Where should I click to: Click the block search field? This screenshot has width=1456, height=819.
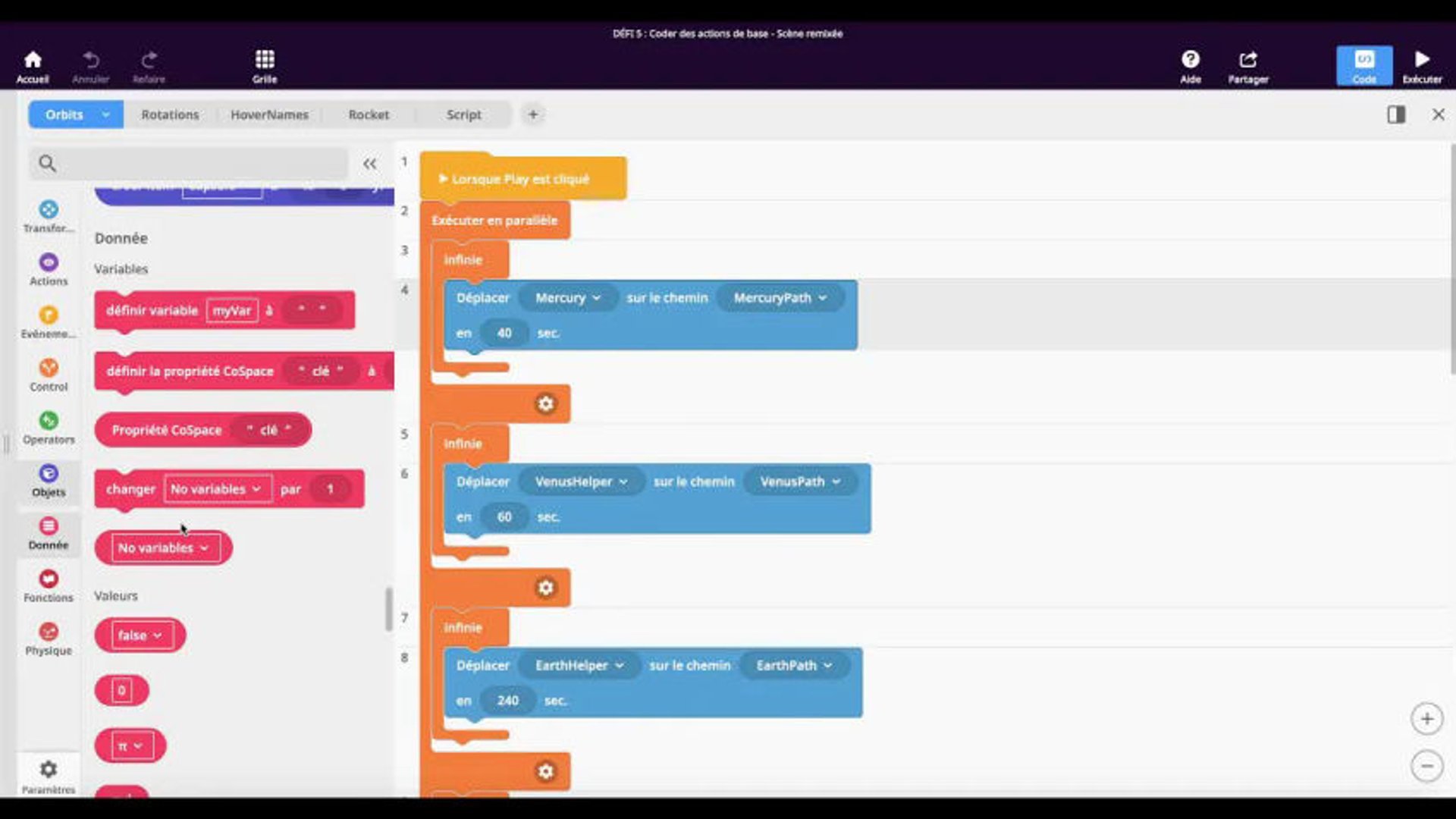click(188, 163)
